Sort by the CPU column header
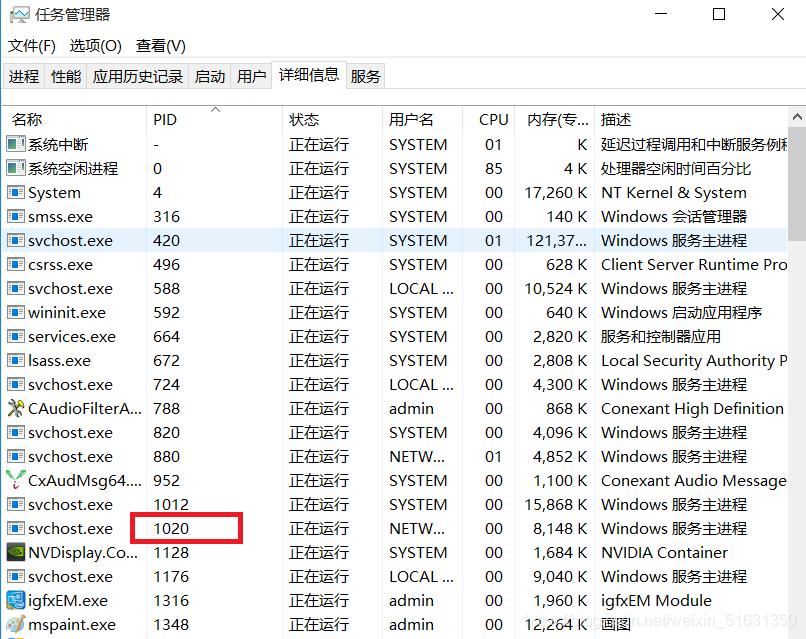The height and width of the screenshot is (639, 806). [x=488, y=119]
